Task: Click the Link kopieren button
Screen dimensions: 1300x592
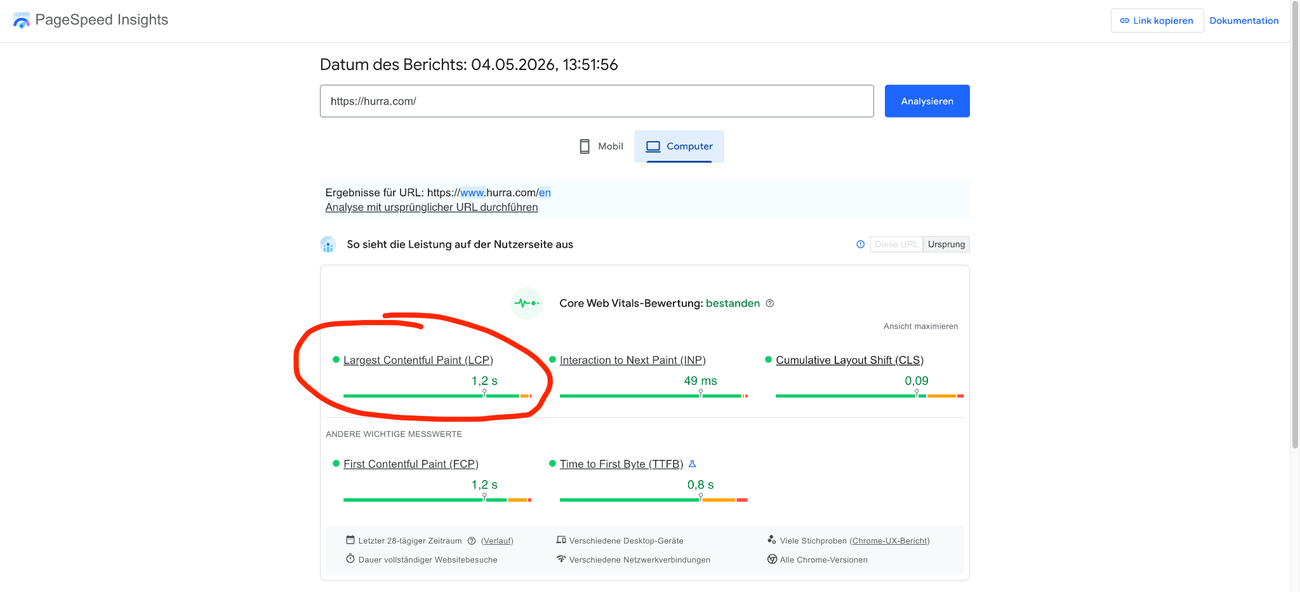Action: (1157, 20)
